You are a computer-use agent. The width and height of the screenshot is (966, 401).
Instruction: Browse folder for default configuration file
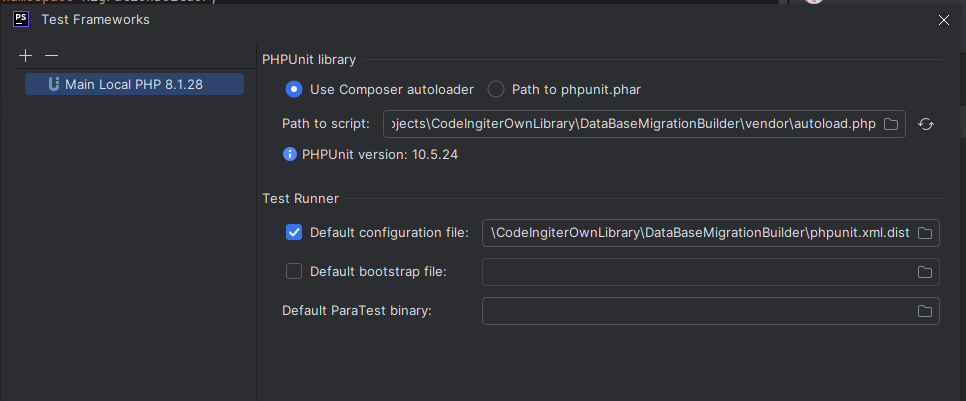pyautogui.click(x=925, y=233)
